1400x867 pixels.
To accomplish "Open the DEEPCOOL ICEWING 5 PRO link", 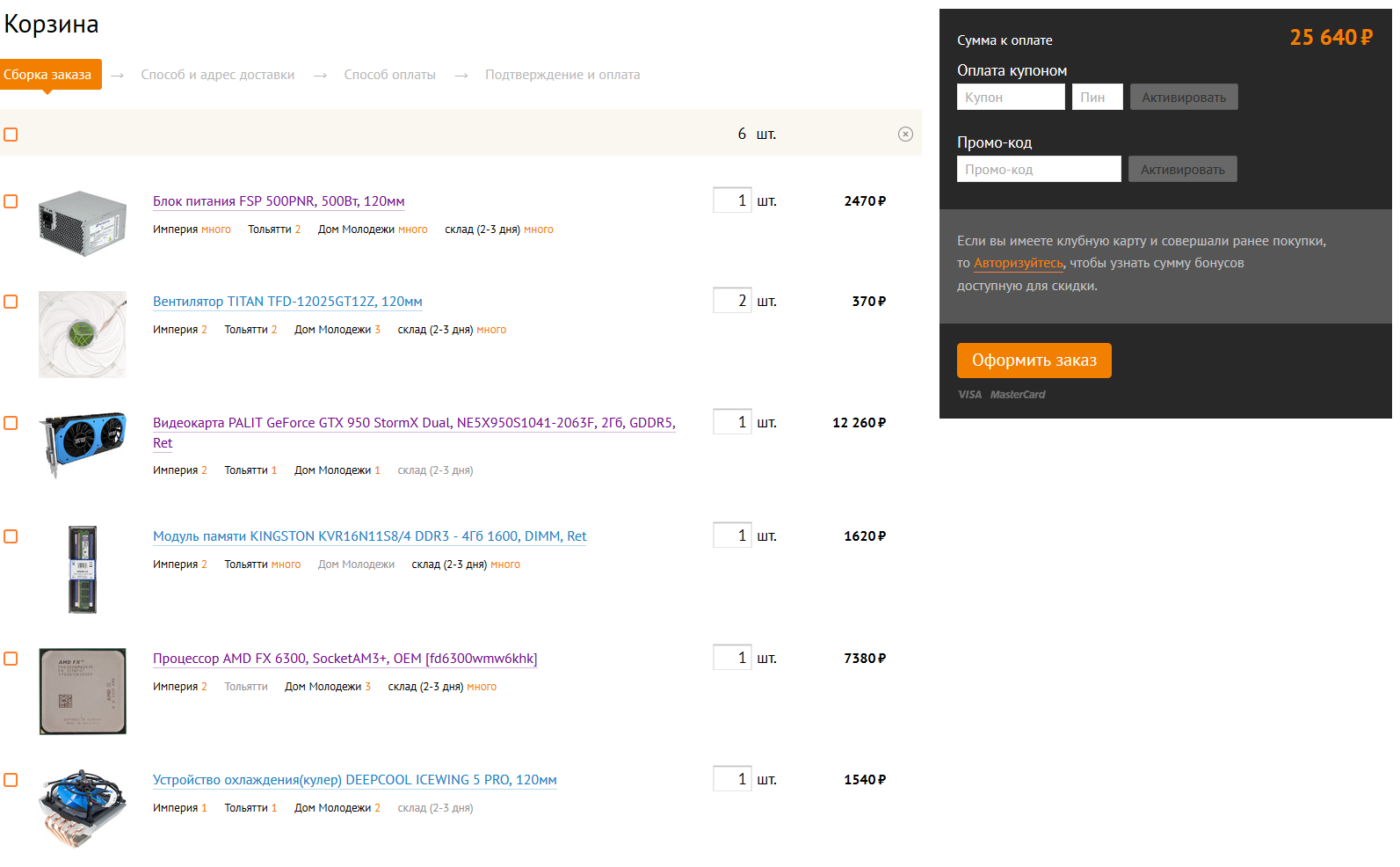I will (355, 780).
